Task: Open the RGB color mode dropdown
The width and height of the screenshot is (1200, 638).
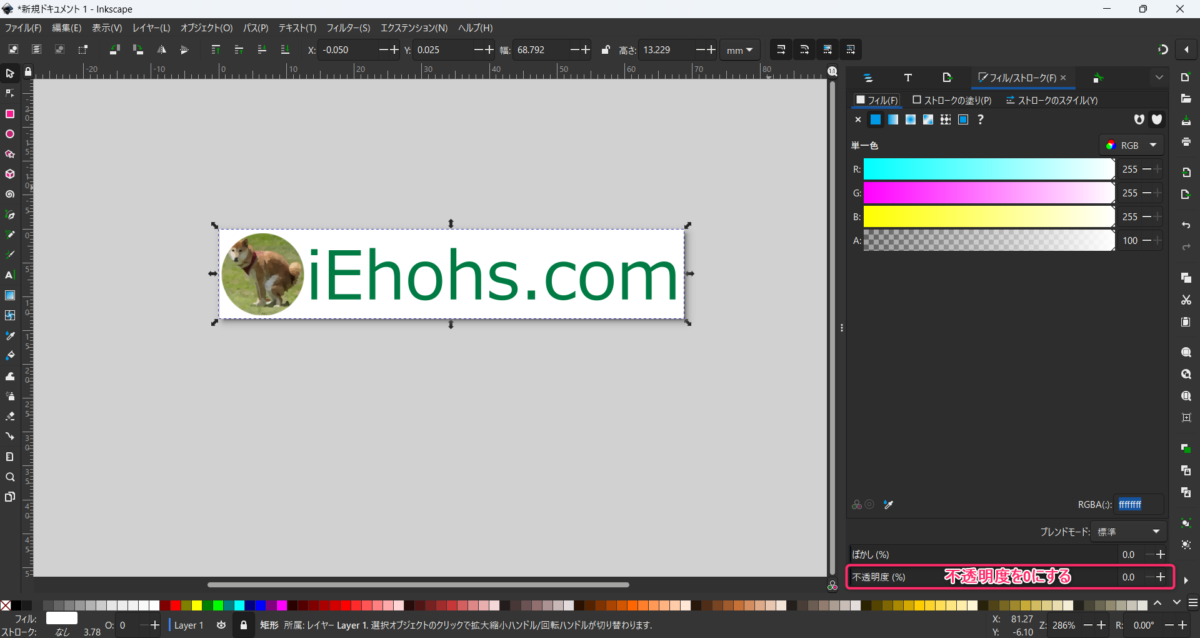Action: click(x=1131, y=144)
